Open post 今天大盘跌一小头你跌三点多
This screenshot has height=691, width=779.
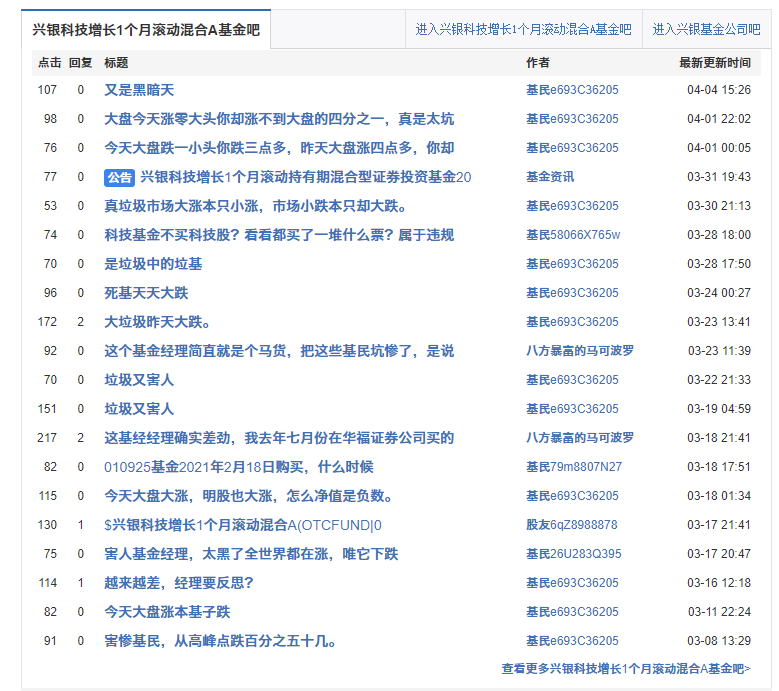279,148
